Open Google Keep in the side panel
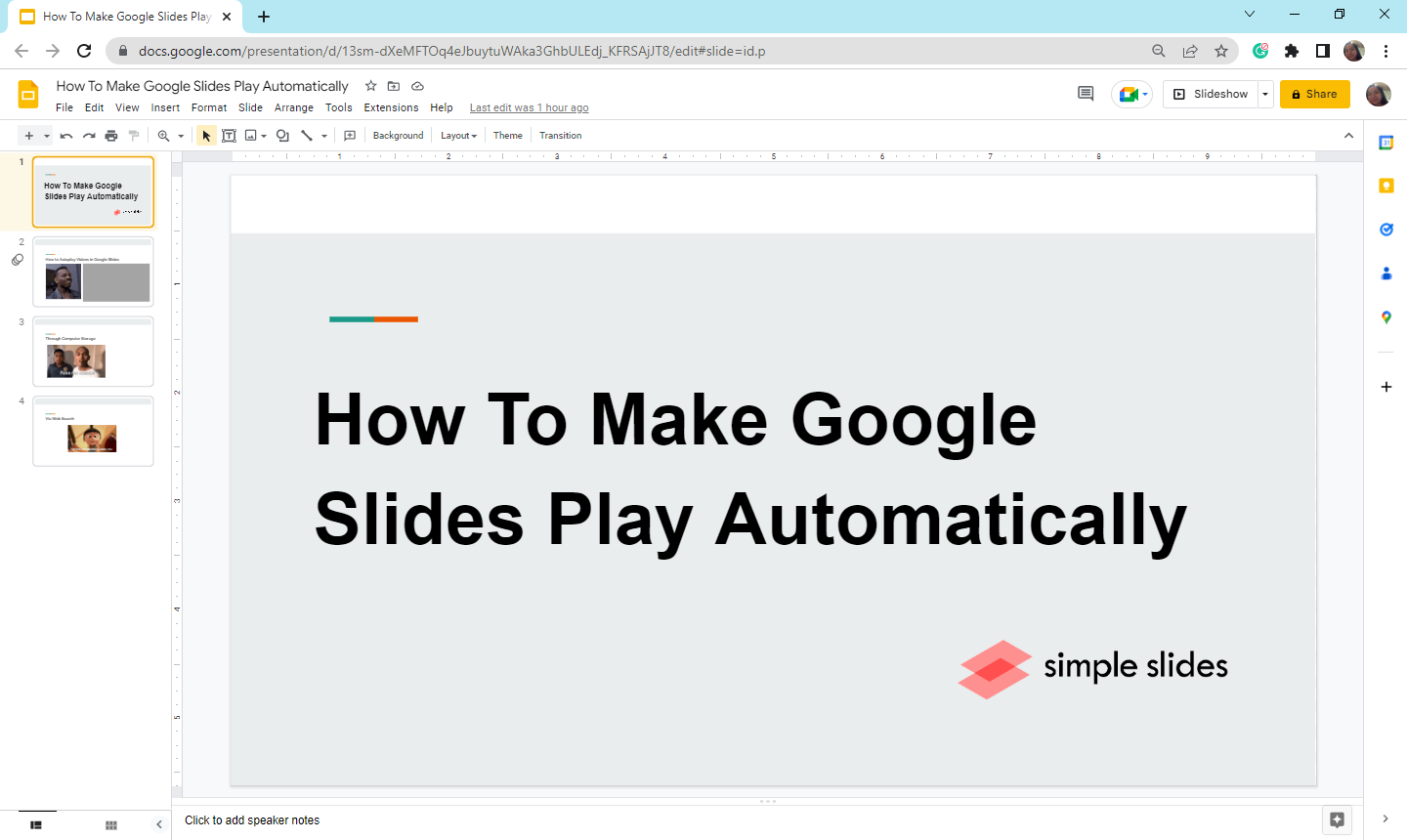This screenshot has width=1407, height=840. pos(1386,186)
